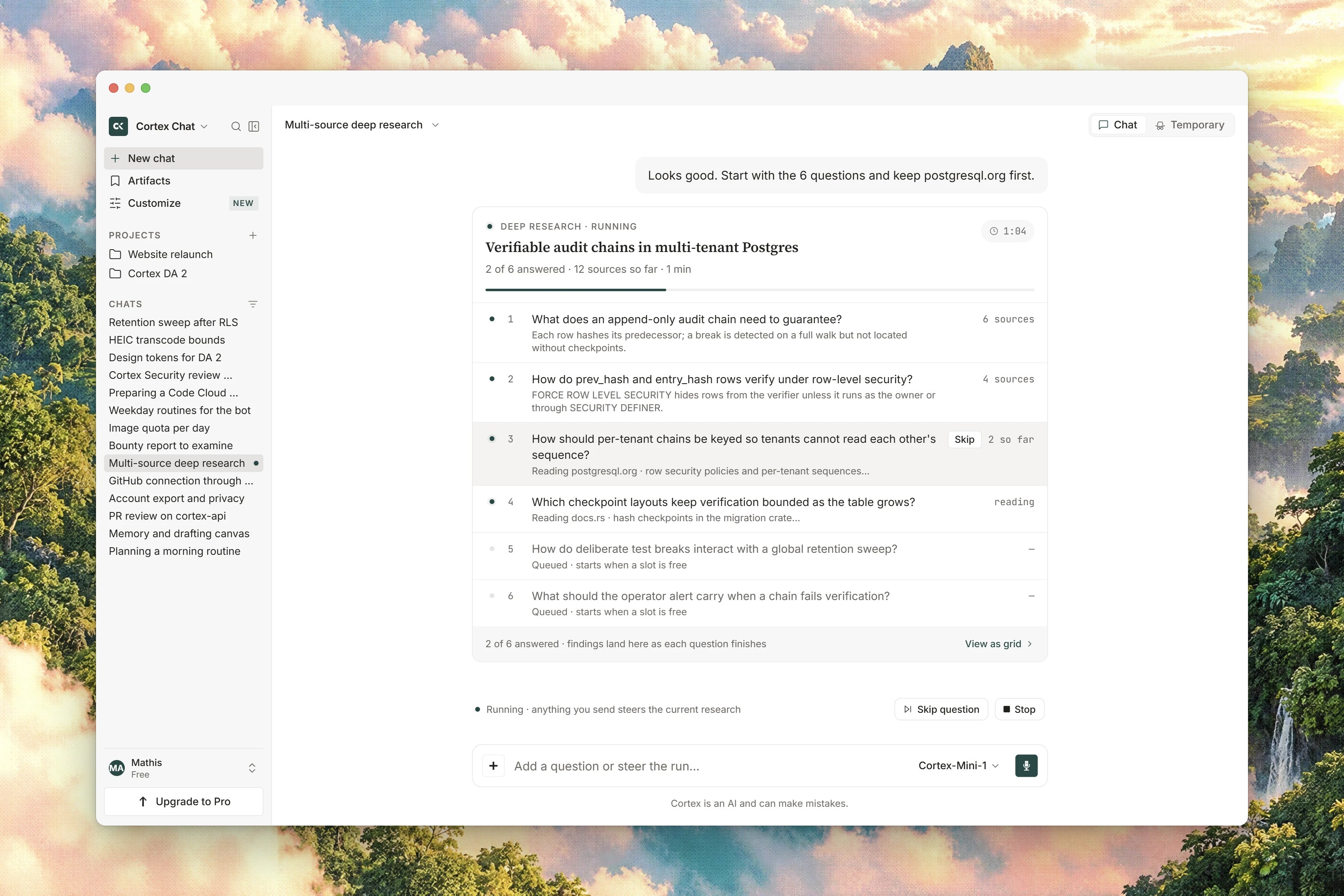Open the Weekday routines for the bot chat
The image size is (1344, 896).
pos(184,410)
